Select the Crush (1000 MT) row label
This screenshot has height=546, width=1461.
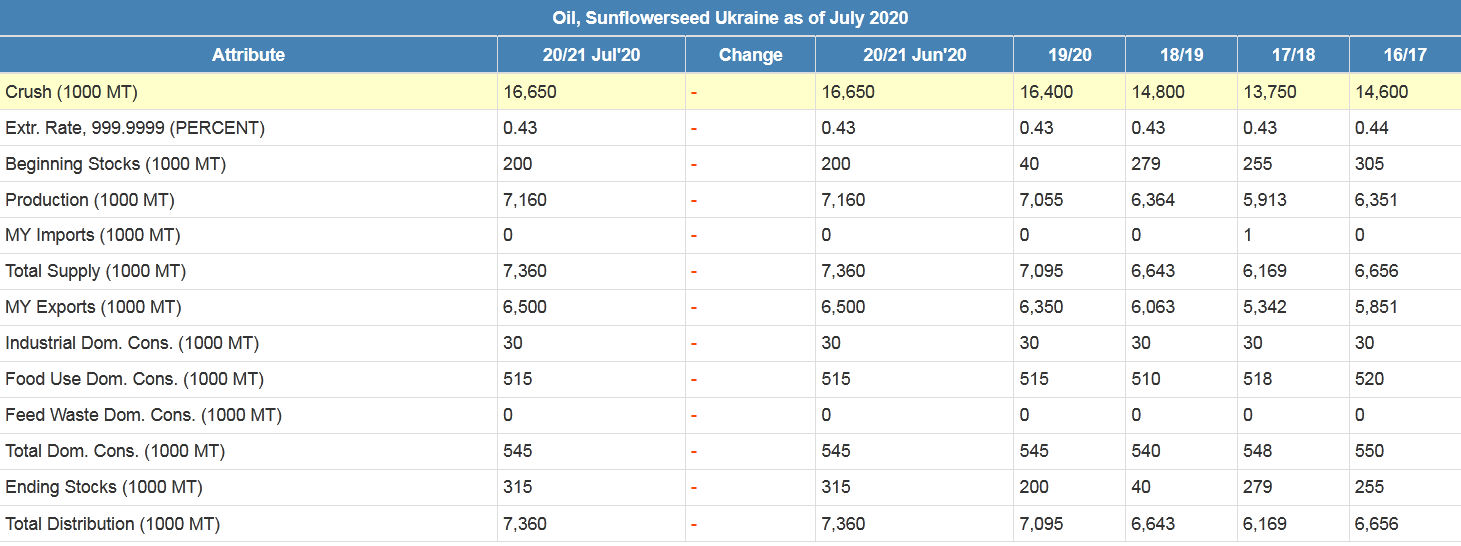tap(72, 92)
